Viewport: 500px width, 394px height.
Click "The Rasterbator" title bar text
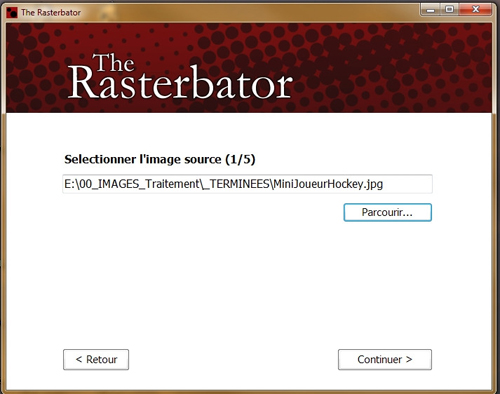coord(51,13)
